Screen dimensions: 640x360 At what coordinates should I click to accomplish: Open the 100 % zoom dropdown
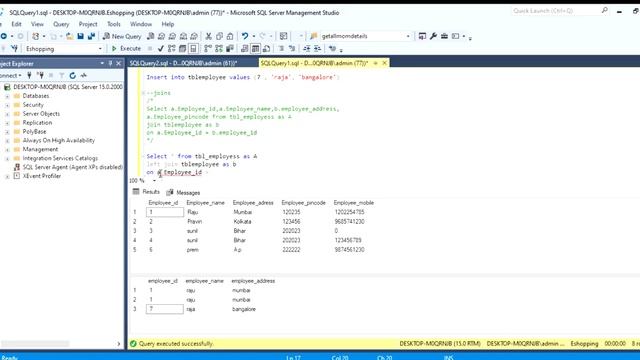154,180
